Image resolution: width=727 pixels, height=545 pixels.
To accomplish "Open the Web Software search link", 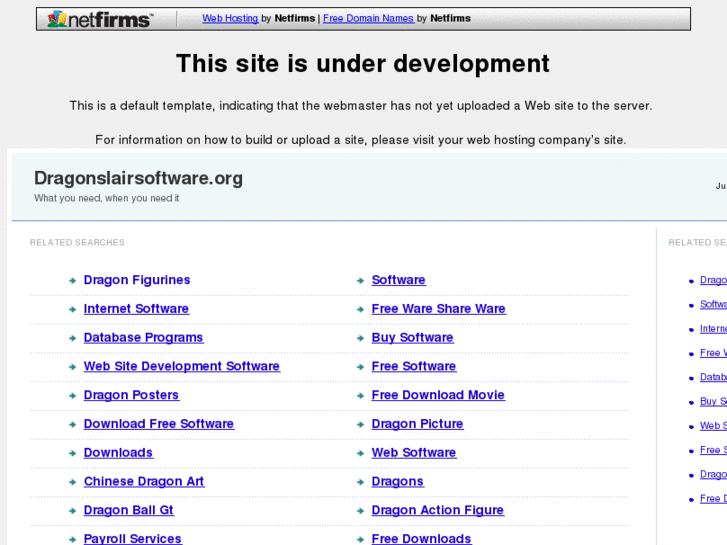I will tap(414, 453).
